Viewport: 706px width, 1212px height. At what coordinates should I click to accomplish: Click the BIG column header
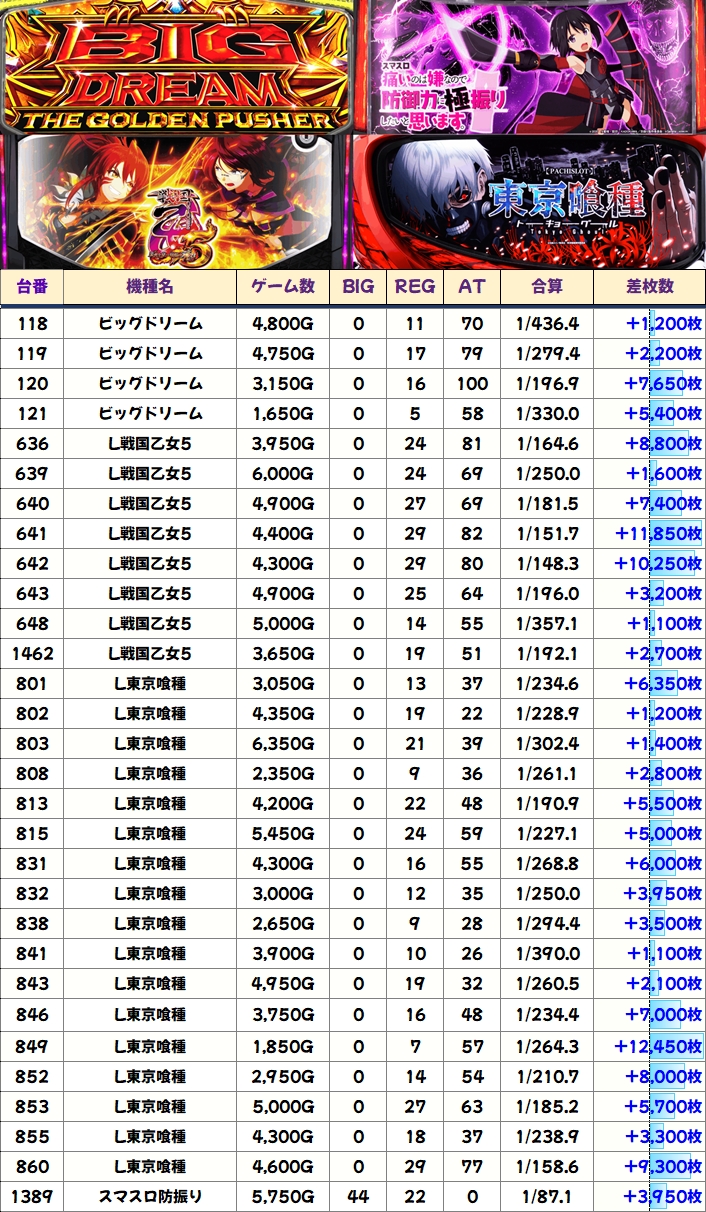358,287
